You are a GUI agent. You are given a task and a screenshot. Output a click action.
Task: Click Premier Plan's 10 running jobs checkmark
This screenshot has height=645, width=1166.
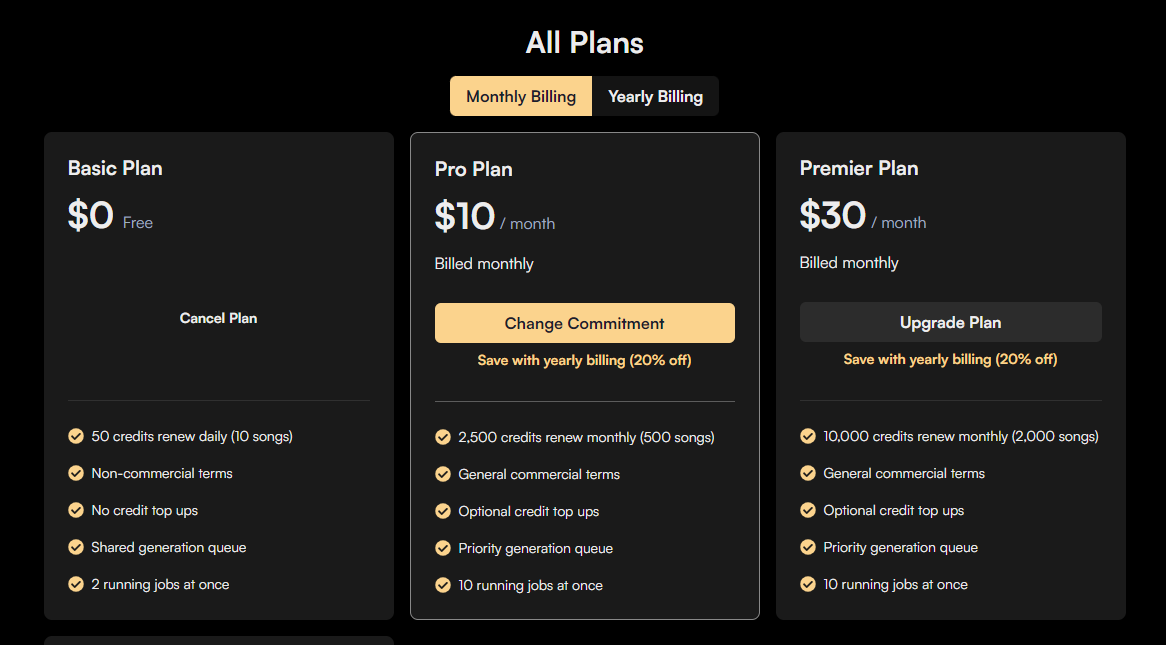pos(808,585)
